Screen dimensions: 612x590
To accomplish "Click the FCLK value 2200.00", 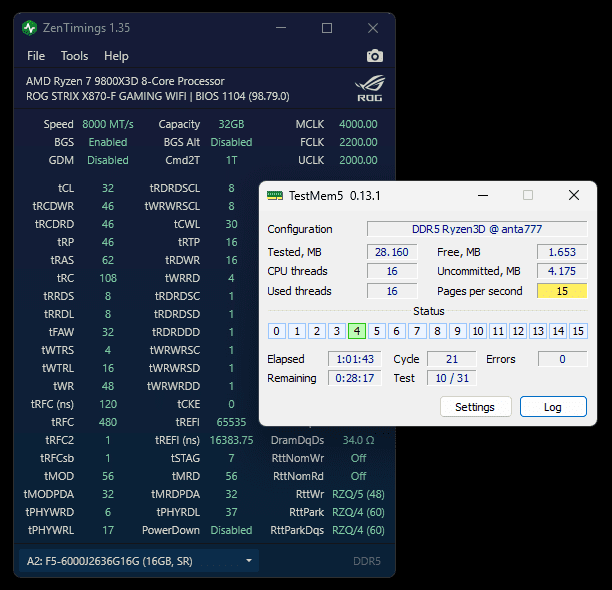I will [x=358, y=142].
